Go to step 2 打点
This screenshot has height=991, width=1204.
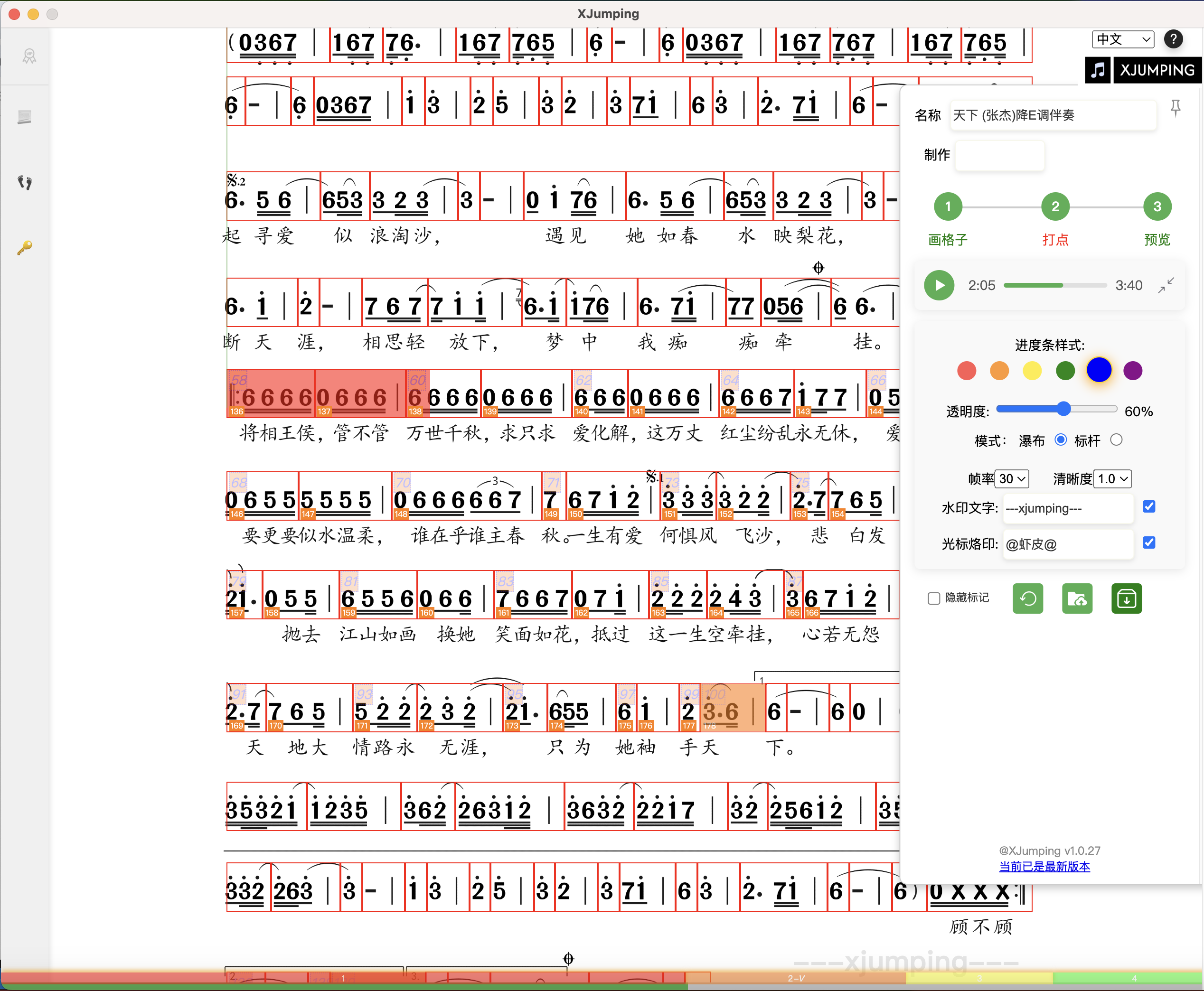[1055, 206]
